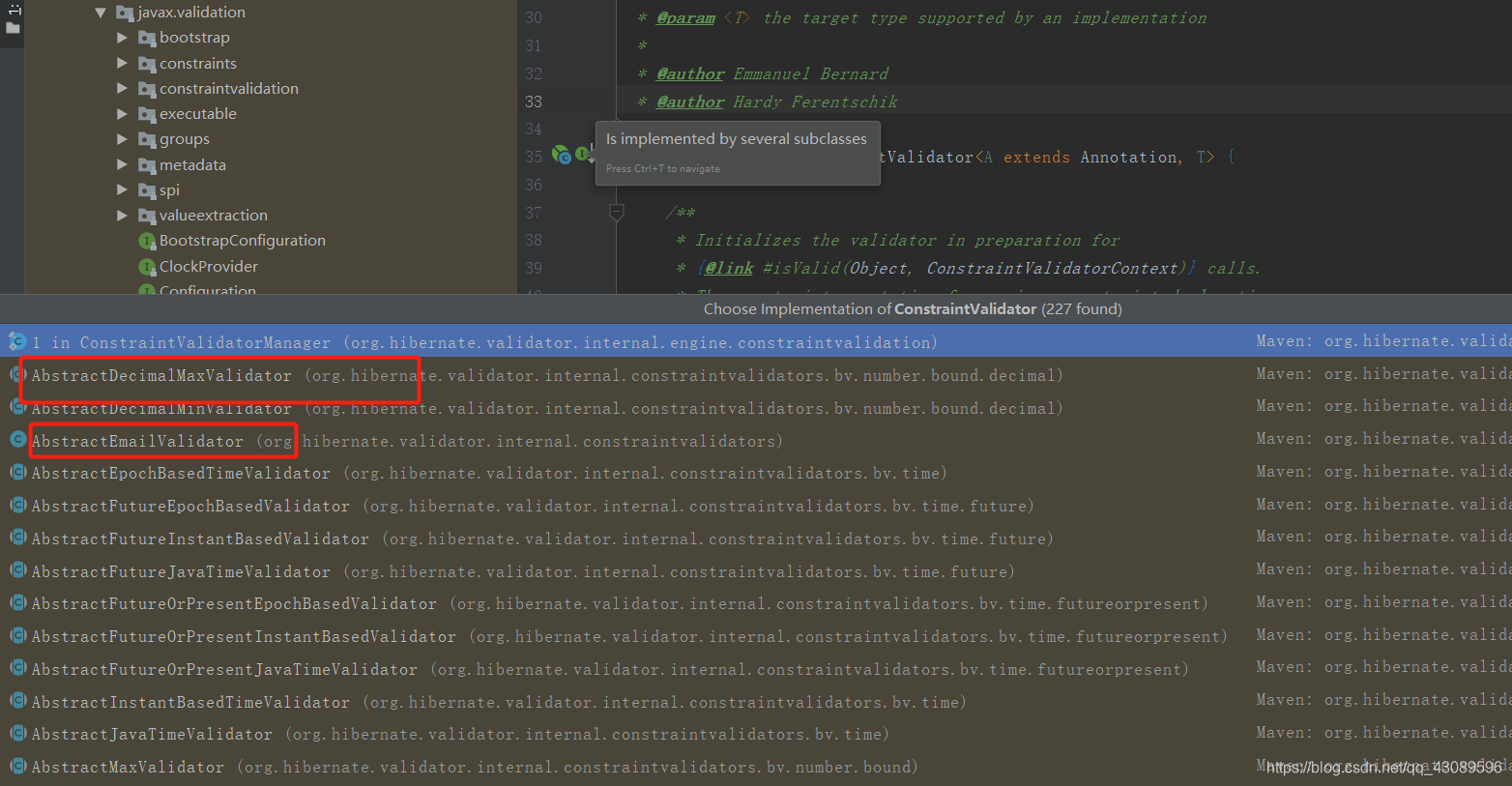The height and width of the screenshot is (786, 1512).
Task: Select the constraintvalidation package label
Action: [x=229, y=88]
